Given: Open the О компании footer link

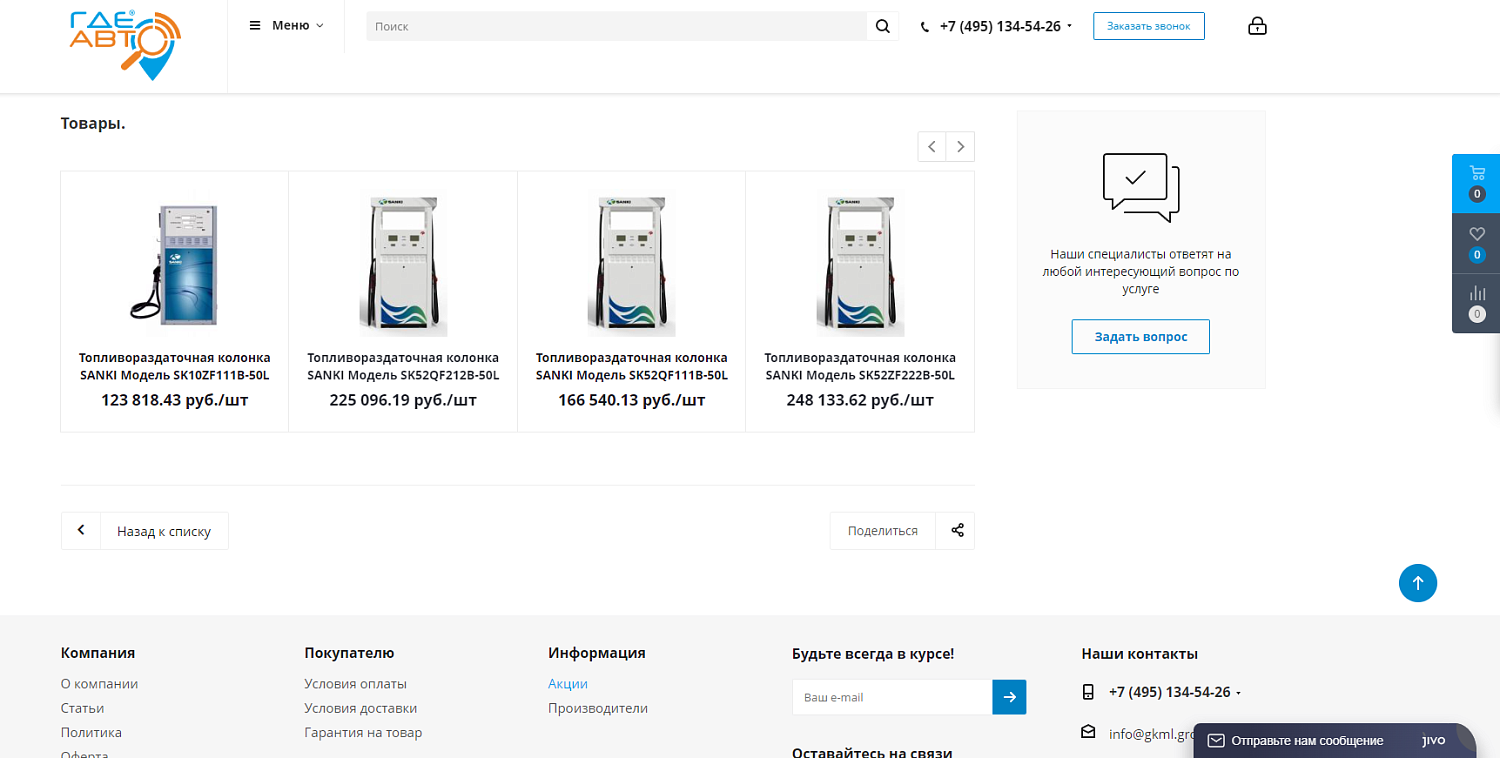Looking at the screenshot, I should tap(99, 684).
